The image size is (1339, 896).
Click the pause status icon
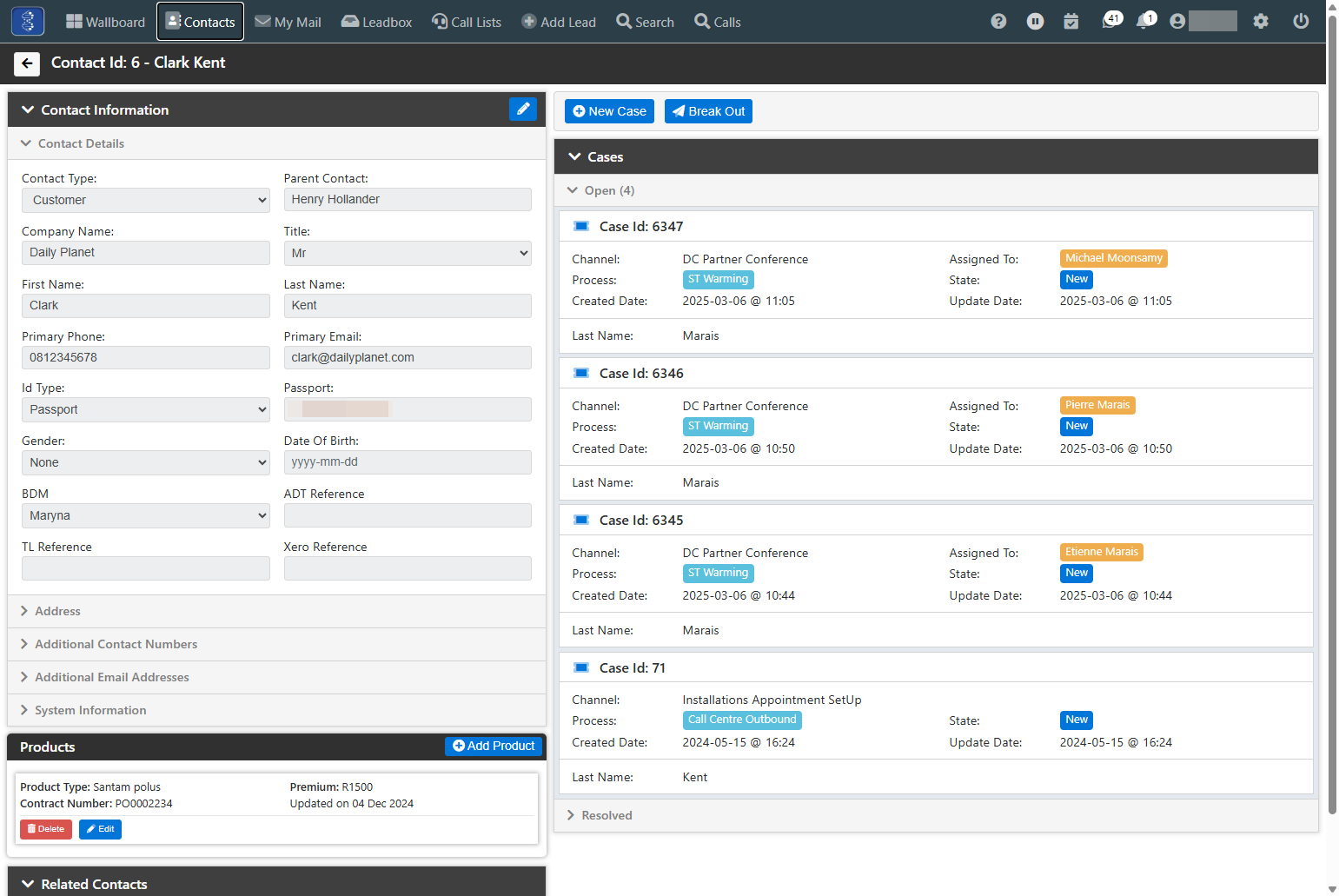pyautogui.click(x=1035, y=22)
